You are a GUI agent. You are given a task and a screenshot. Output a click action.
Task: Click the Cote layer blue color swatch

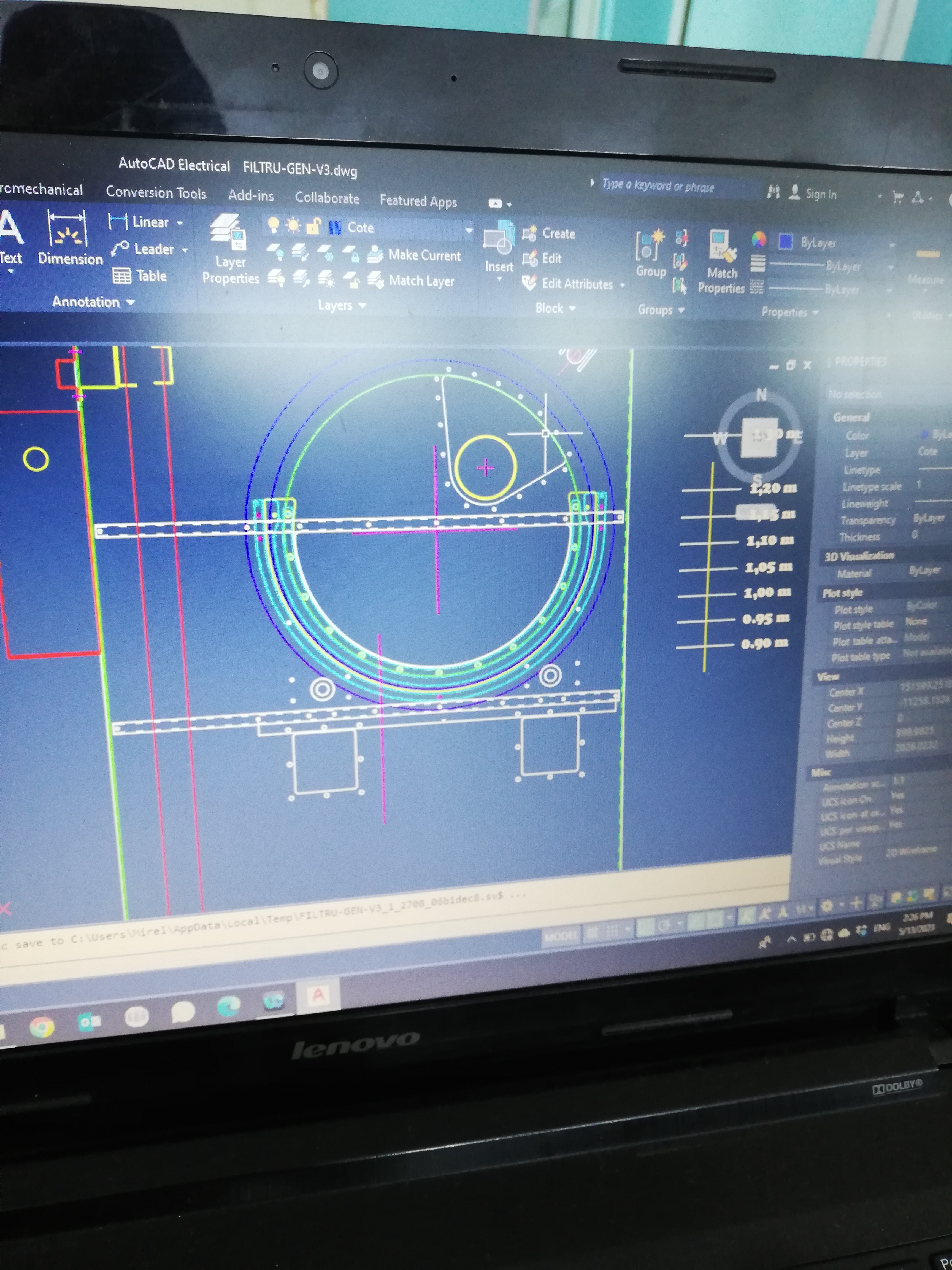click(x=335, y=228)
